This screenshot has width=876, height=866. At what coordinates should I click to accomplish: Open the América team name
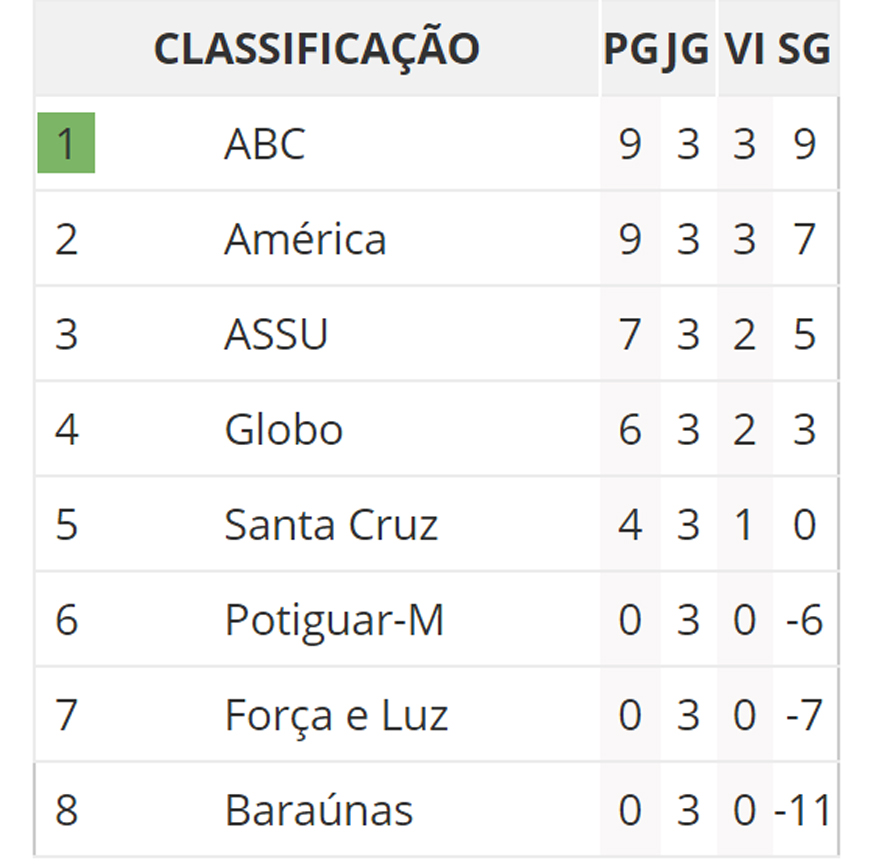point(305,239)
